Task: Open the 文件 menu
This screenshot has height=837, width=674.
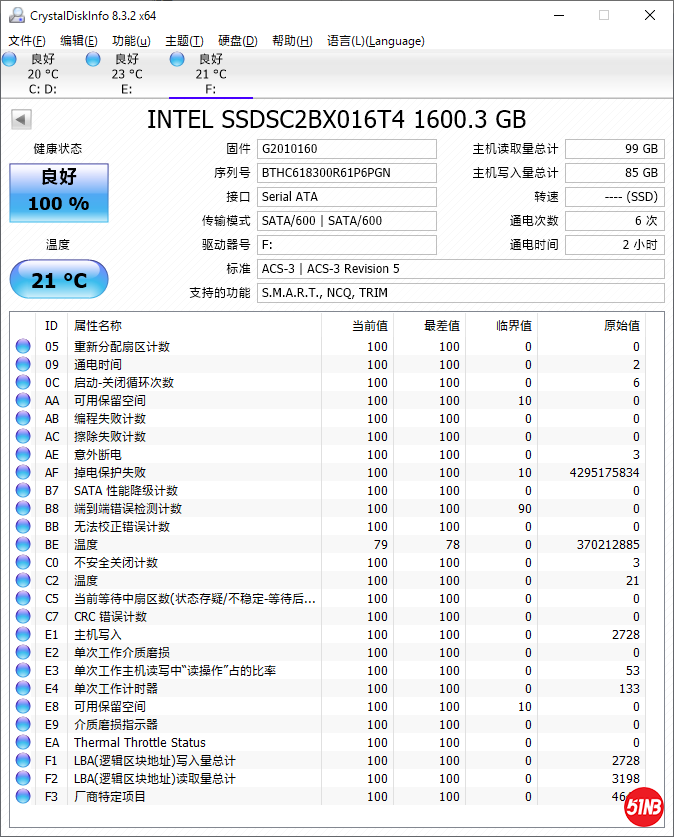Action: 25,41
